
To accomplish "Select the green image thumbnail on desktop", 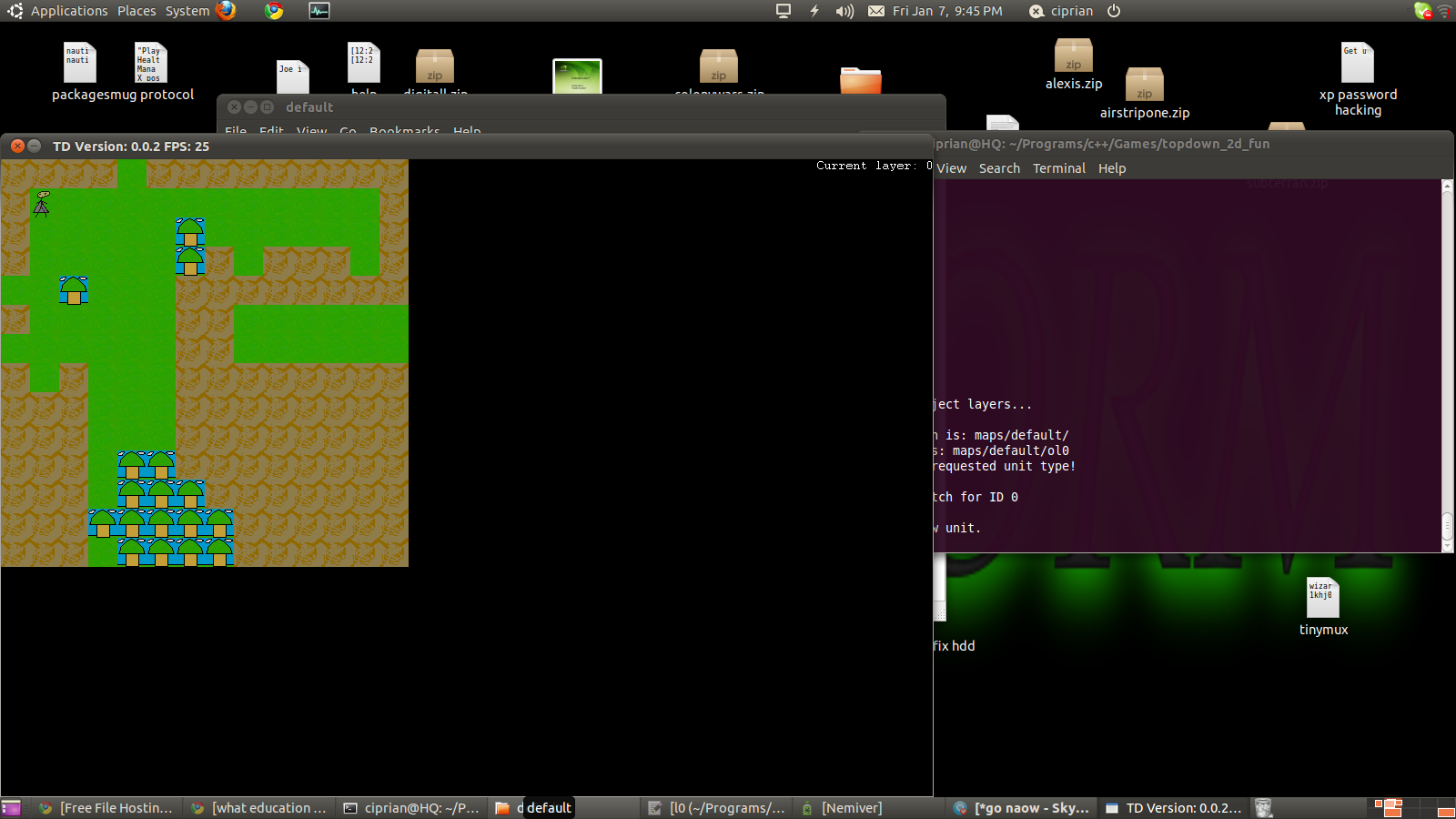I will tap(577, 76).
